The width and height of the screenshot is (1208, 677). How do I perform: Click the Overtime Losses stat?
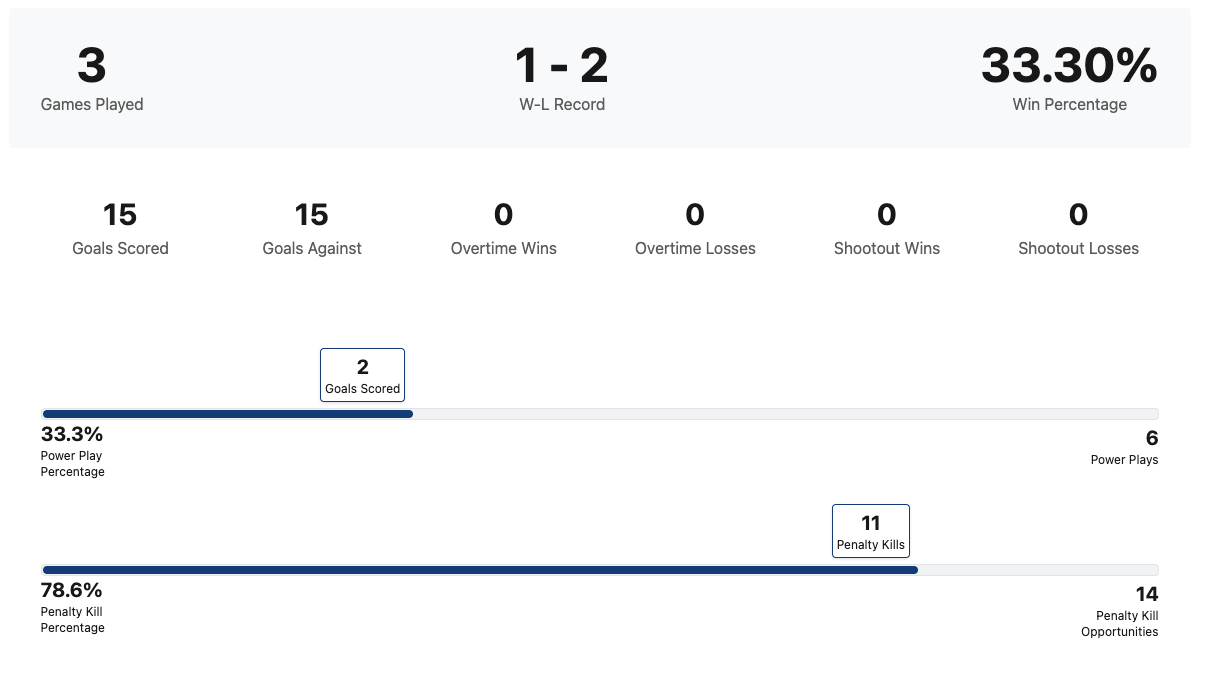695,229
